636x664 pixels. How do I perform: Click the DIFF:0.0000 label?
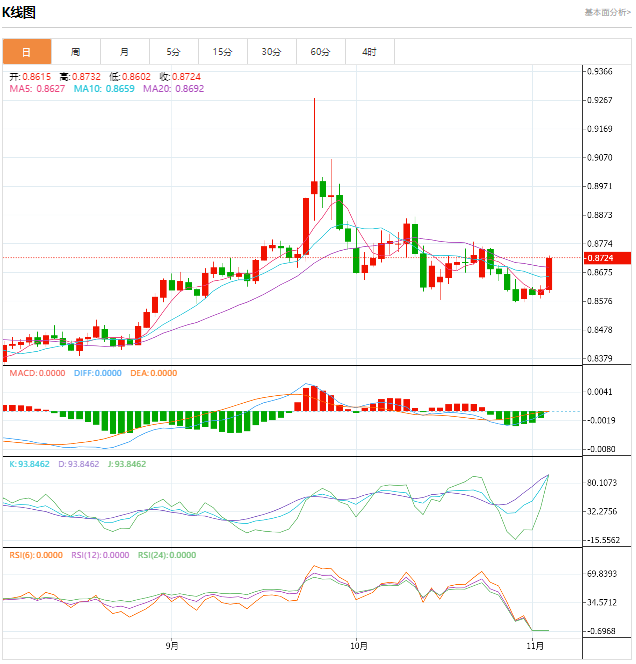point(98,374)
